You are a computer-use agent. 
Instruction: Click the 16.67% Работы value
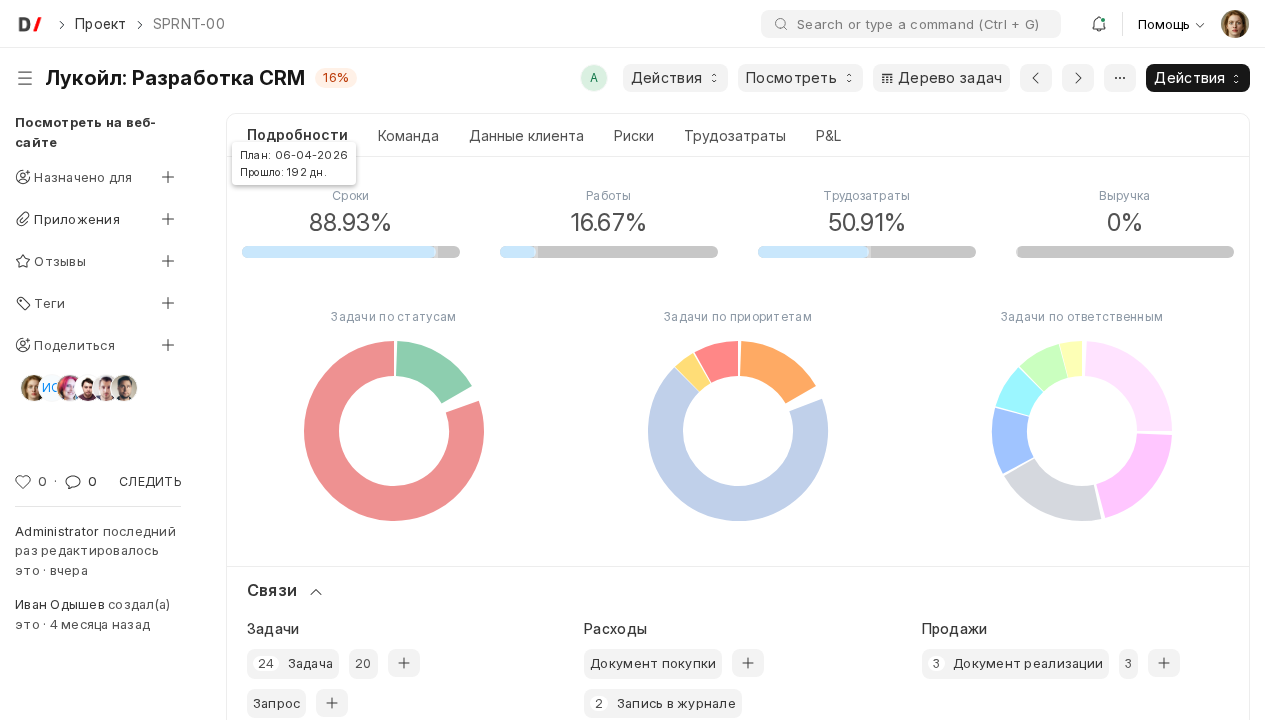609,222
